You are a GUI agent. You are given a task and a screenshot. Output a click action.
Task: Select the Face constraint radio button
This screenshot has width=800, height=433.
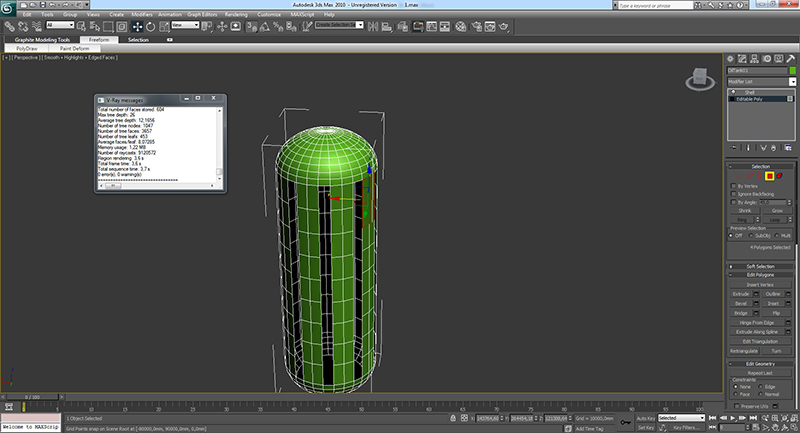[735, 394]
